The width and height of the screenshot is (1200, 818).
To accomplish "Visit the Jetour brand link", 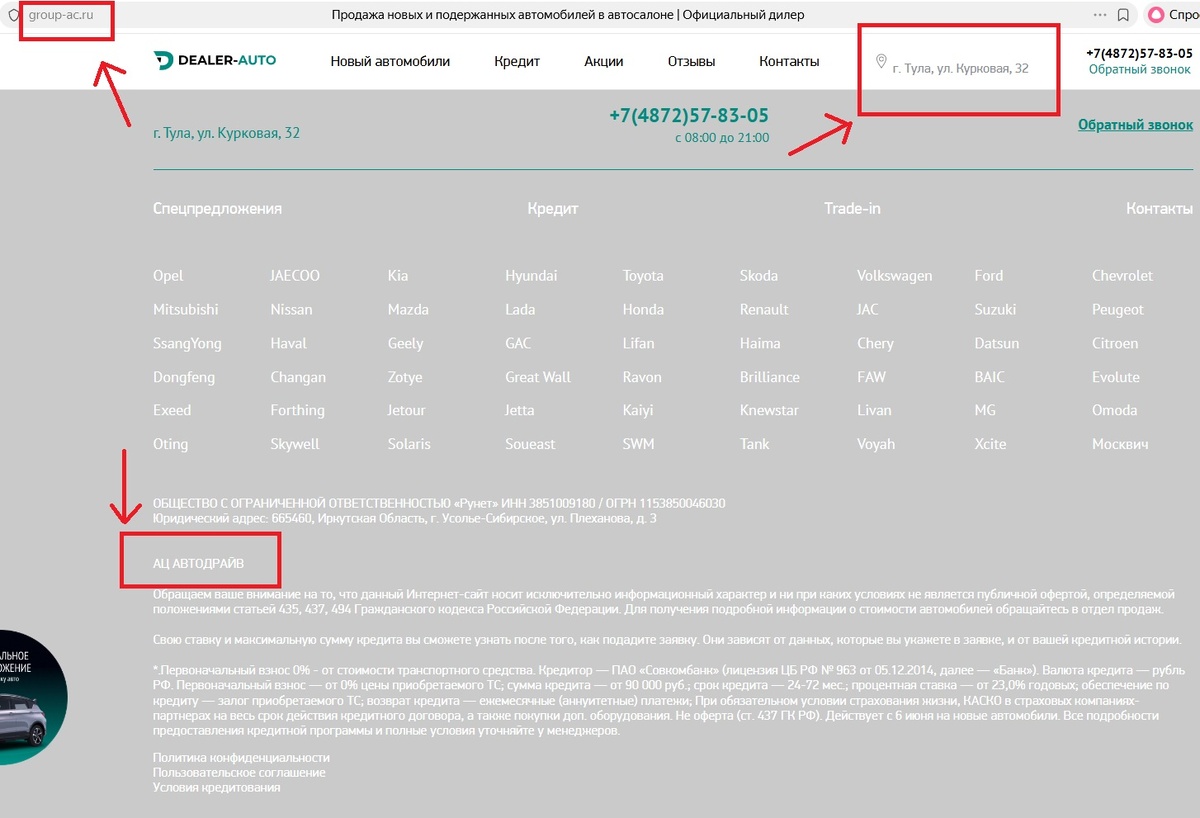I will (407, 411).
